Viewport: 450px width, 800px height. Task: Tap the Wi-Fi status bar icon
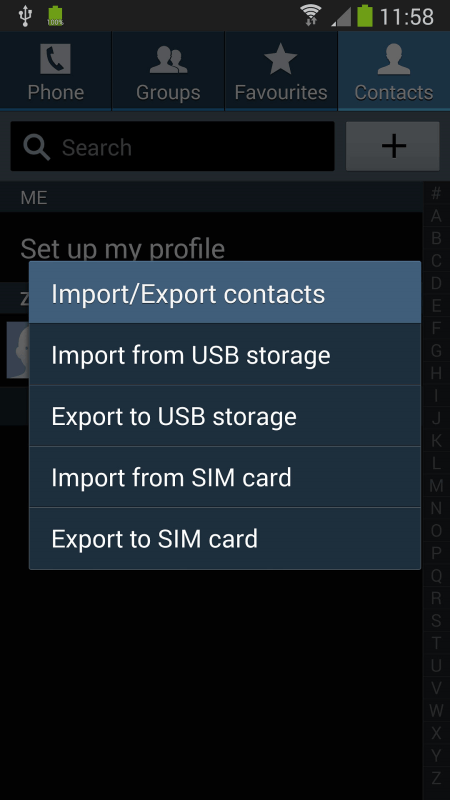point(310,15)
